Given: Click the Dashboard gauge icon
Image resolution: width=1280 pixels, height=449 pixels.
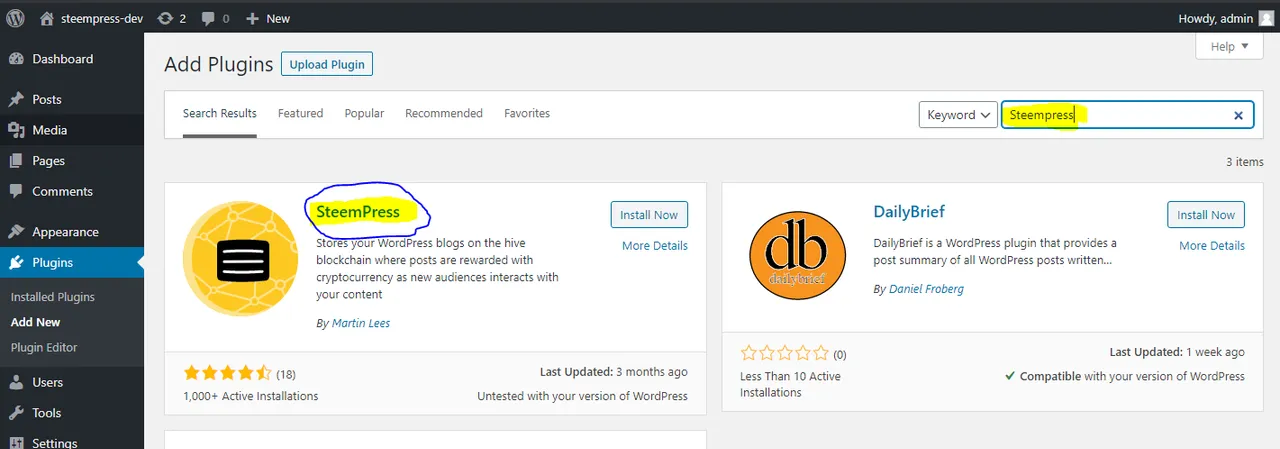Looking at the screenshot, I should point(16,59).
